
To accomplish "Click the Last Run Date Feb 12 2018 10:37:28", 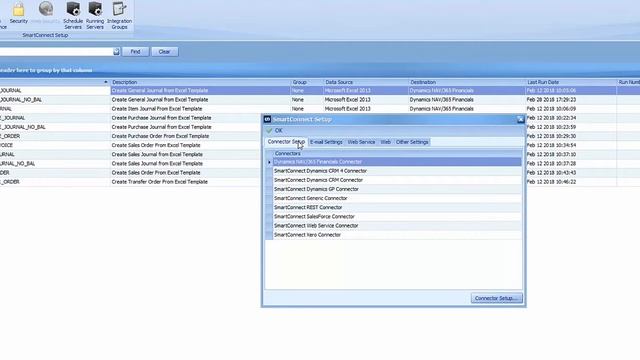I will coord(551,164).
